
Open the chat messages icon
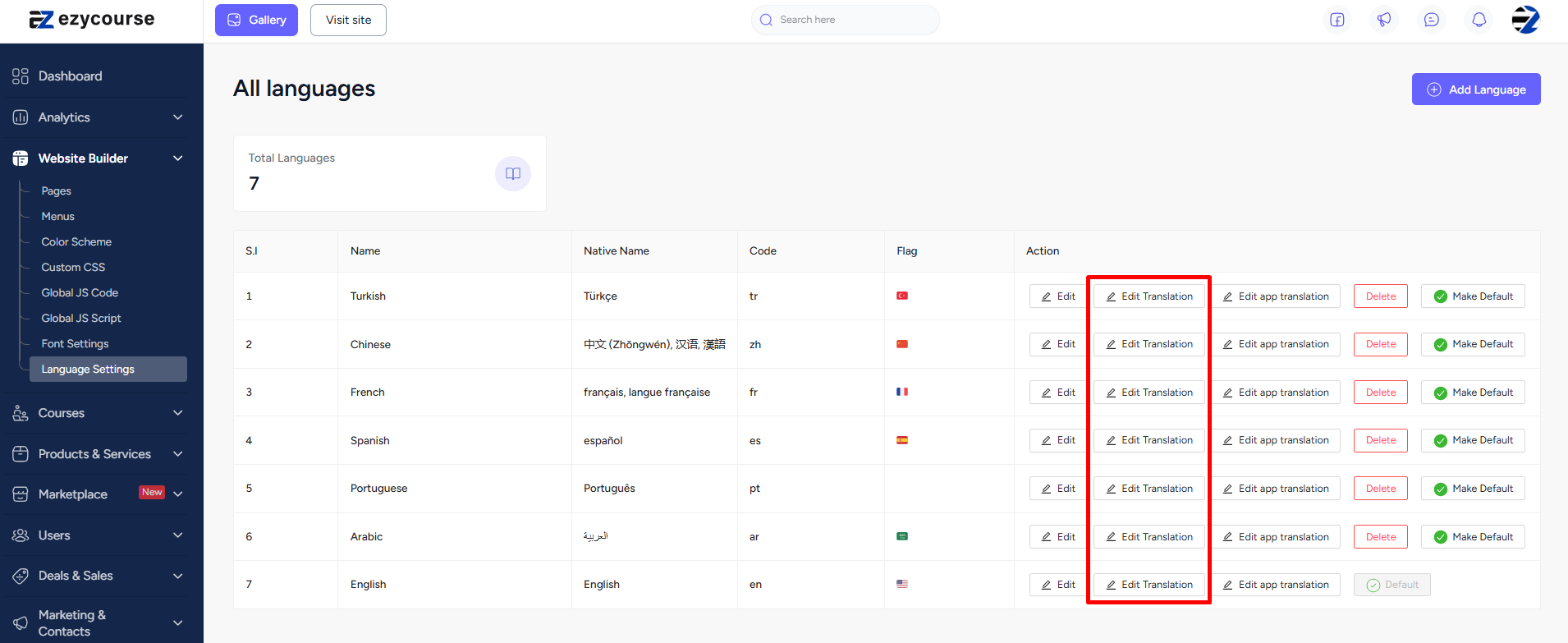coord(1432,20)
